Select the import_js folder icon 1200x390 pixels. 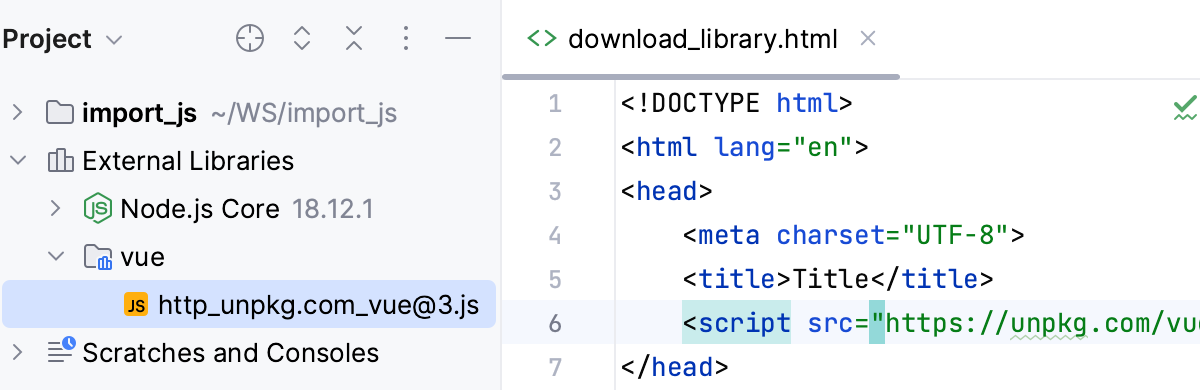pyautogui.click(x=60, y=112)
